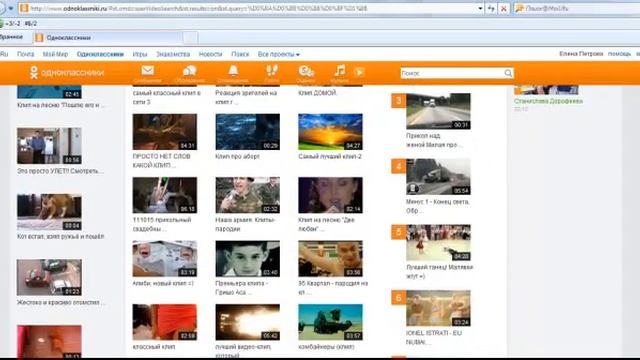Image resolution: width=640 pixels, height=360 pixels.
Task: Click search provider icon in browser search box
Action: coord(519,8)
